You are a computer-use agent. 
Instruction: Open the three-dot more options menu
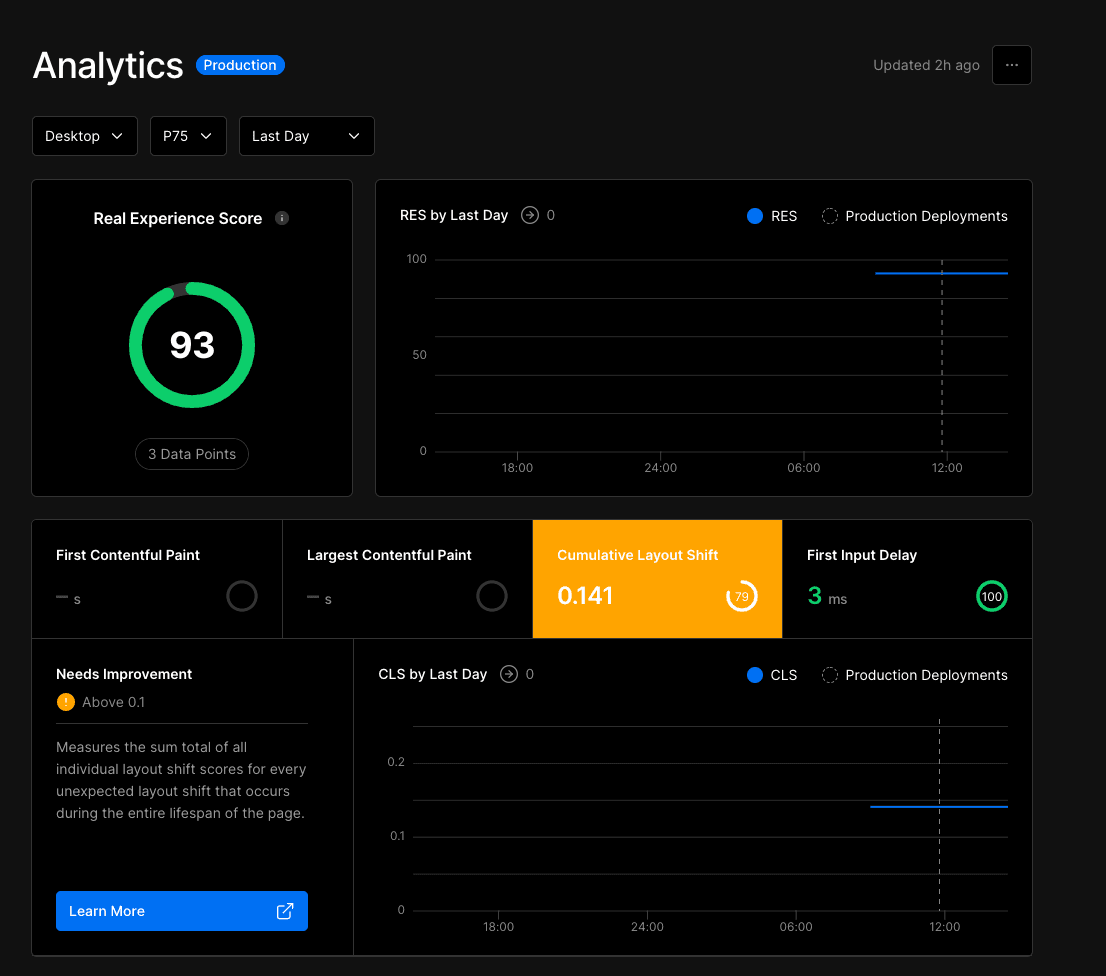pos(1011,65)
